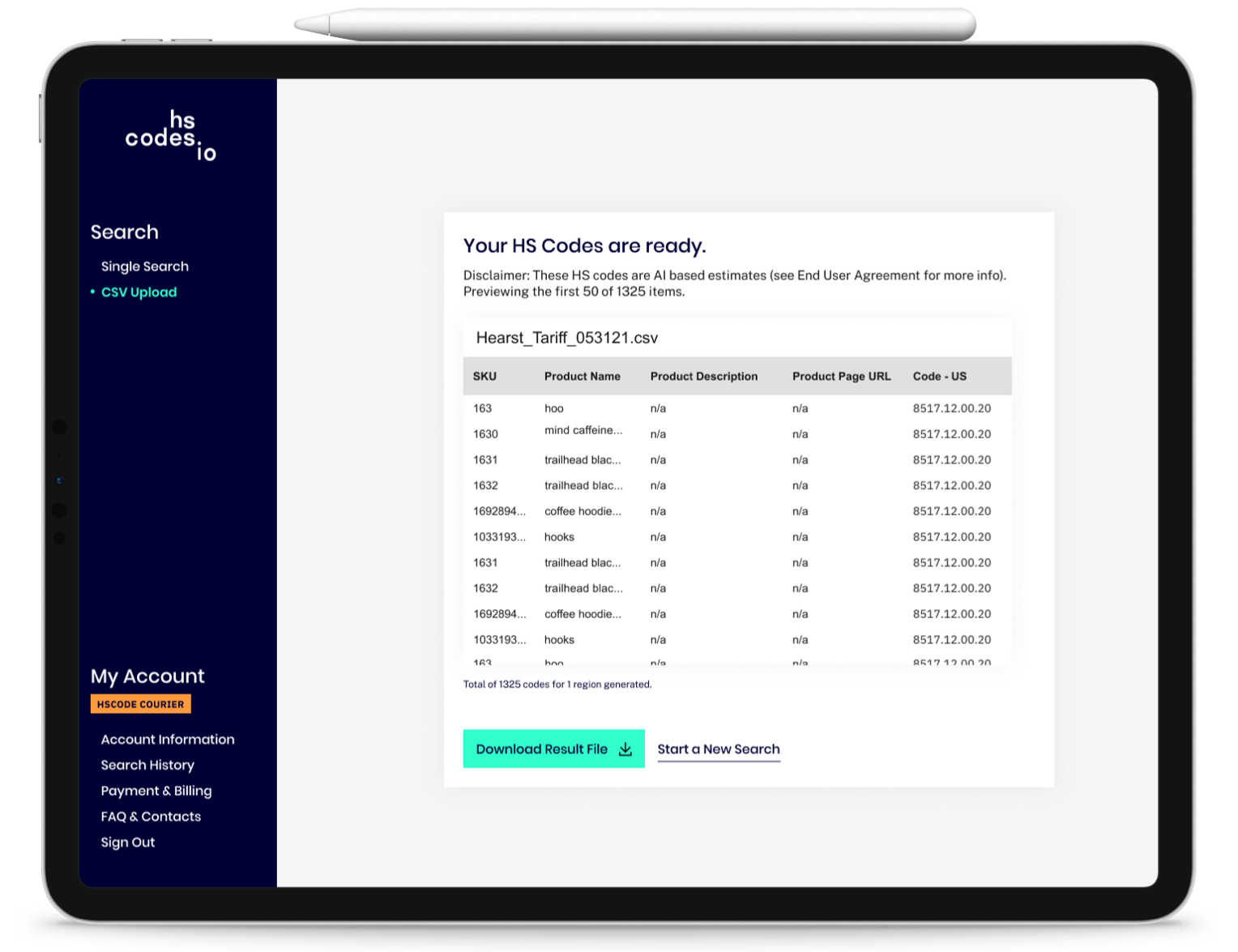Screen dimensions: 1238x952
Task: Click the code in the 'mind caffeine...' row
Action: (952, 434)
